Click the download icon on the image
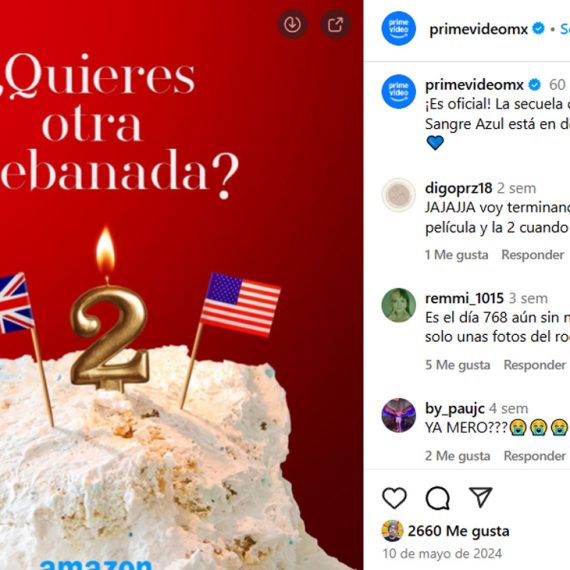Image resolution: width=570 pixels, height=570 pixels. (x=292, y=25)
